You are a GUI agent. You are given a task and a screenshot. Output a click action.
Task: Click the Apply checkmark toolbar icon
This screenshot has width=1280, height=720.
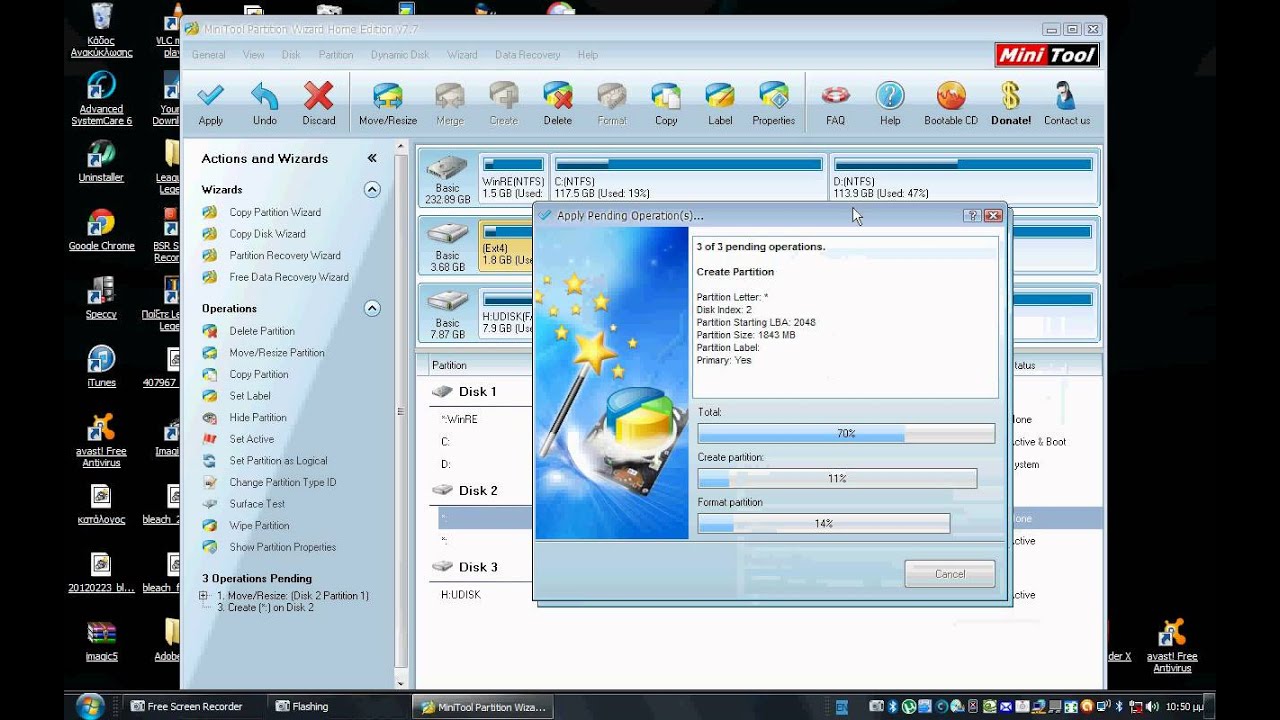[210, 103]
